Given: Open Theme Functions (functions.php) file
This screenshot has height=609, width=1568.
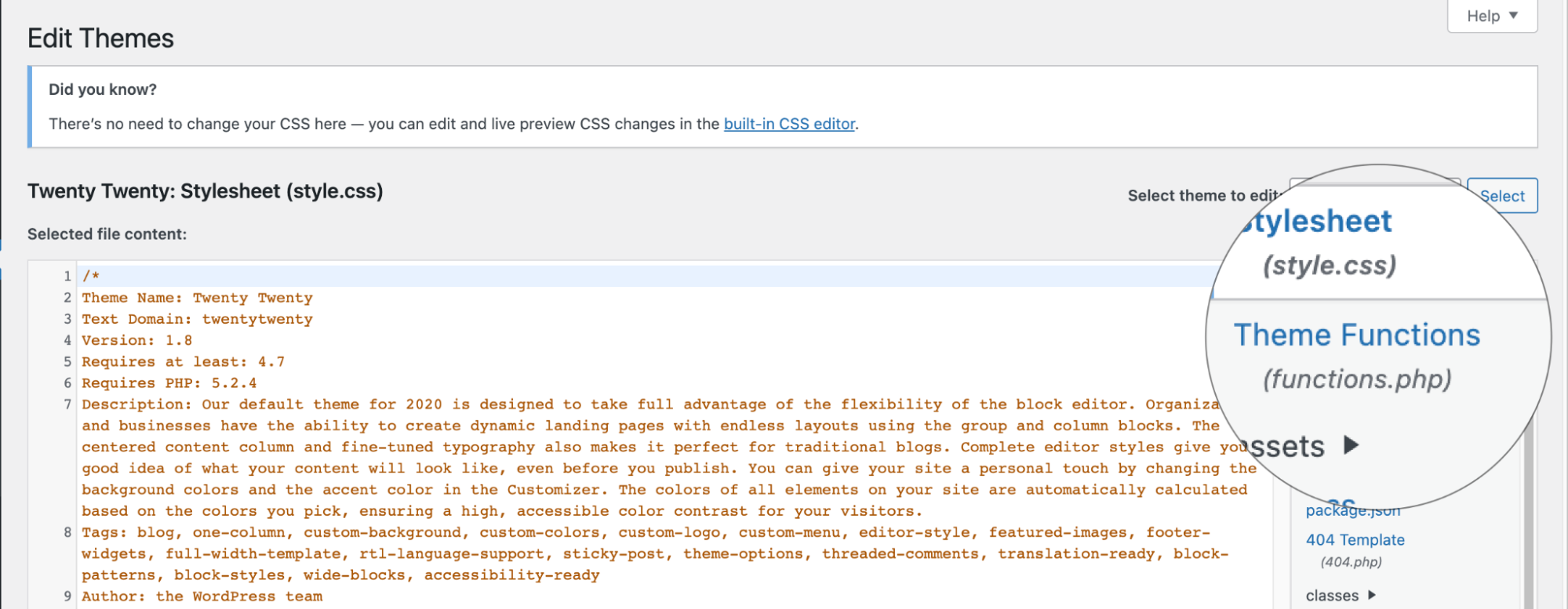Looking at the screenshot, I should (x=1357, y=356).
